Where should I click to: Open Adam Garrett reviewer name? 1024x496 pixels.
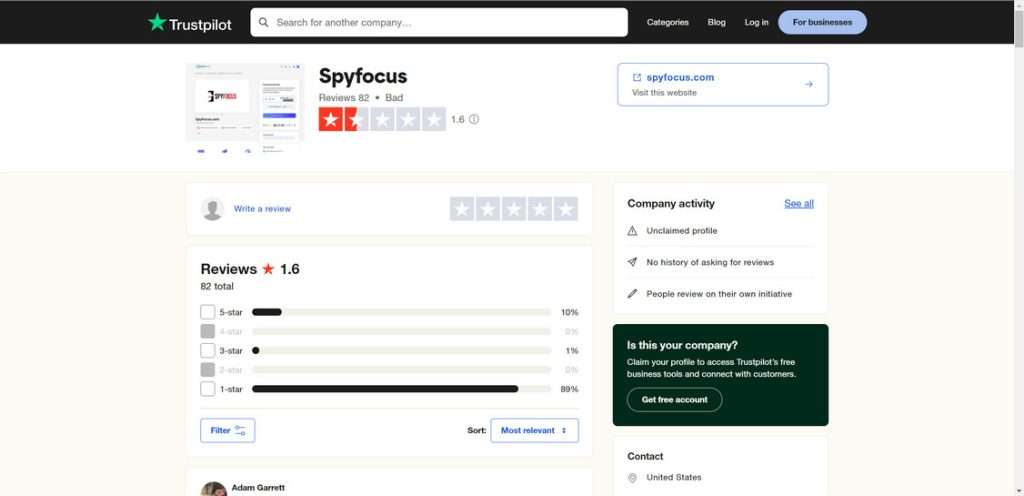258,488
